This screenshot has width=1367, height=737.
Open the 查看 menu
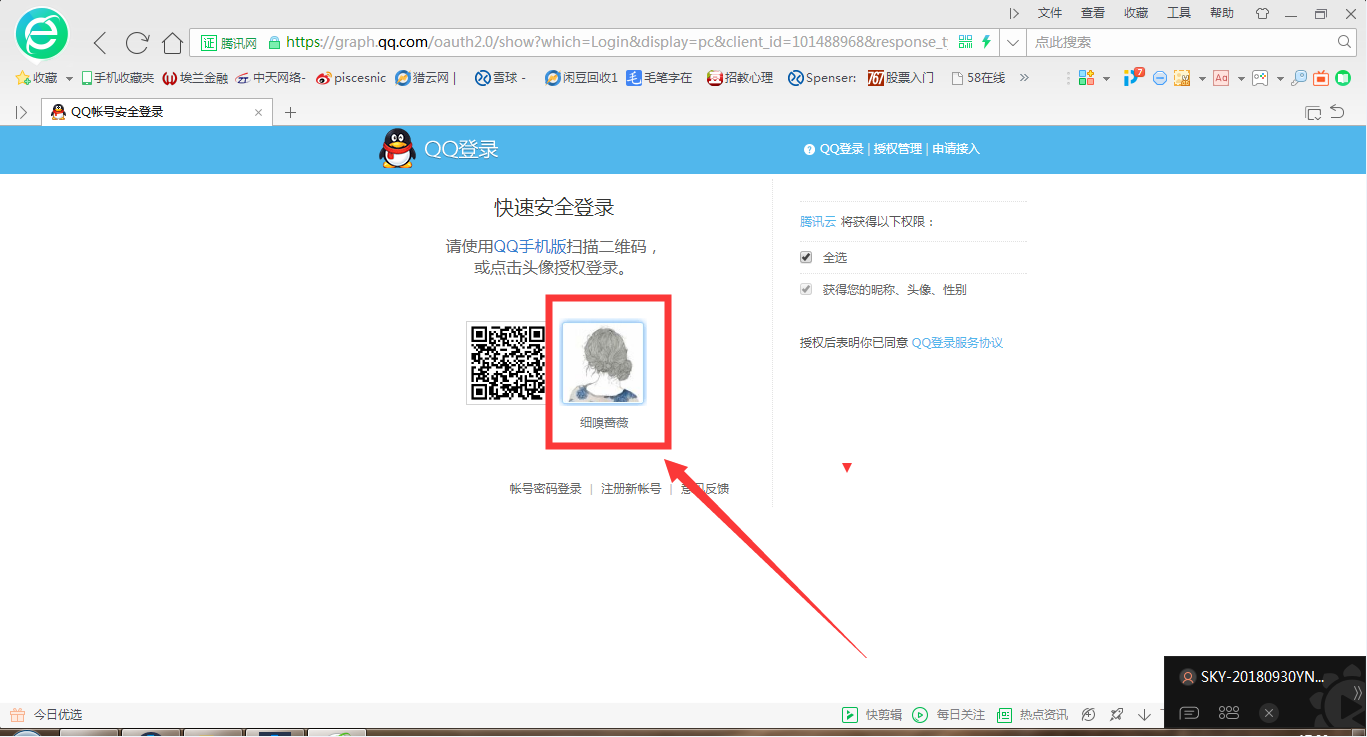[x=1093, y=13]
